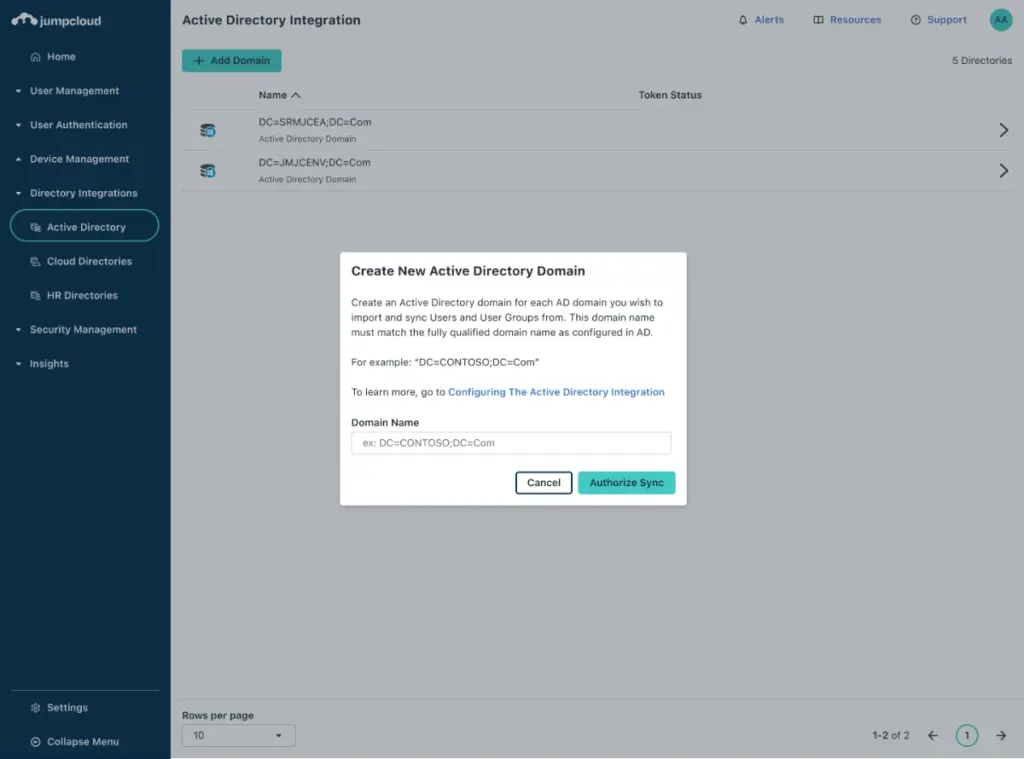Expand the Device Management section
This screenshot has height=759, width=1024.
pos(79,159)
